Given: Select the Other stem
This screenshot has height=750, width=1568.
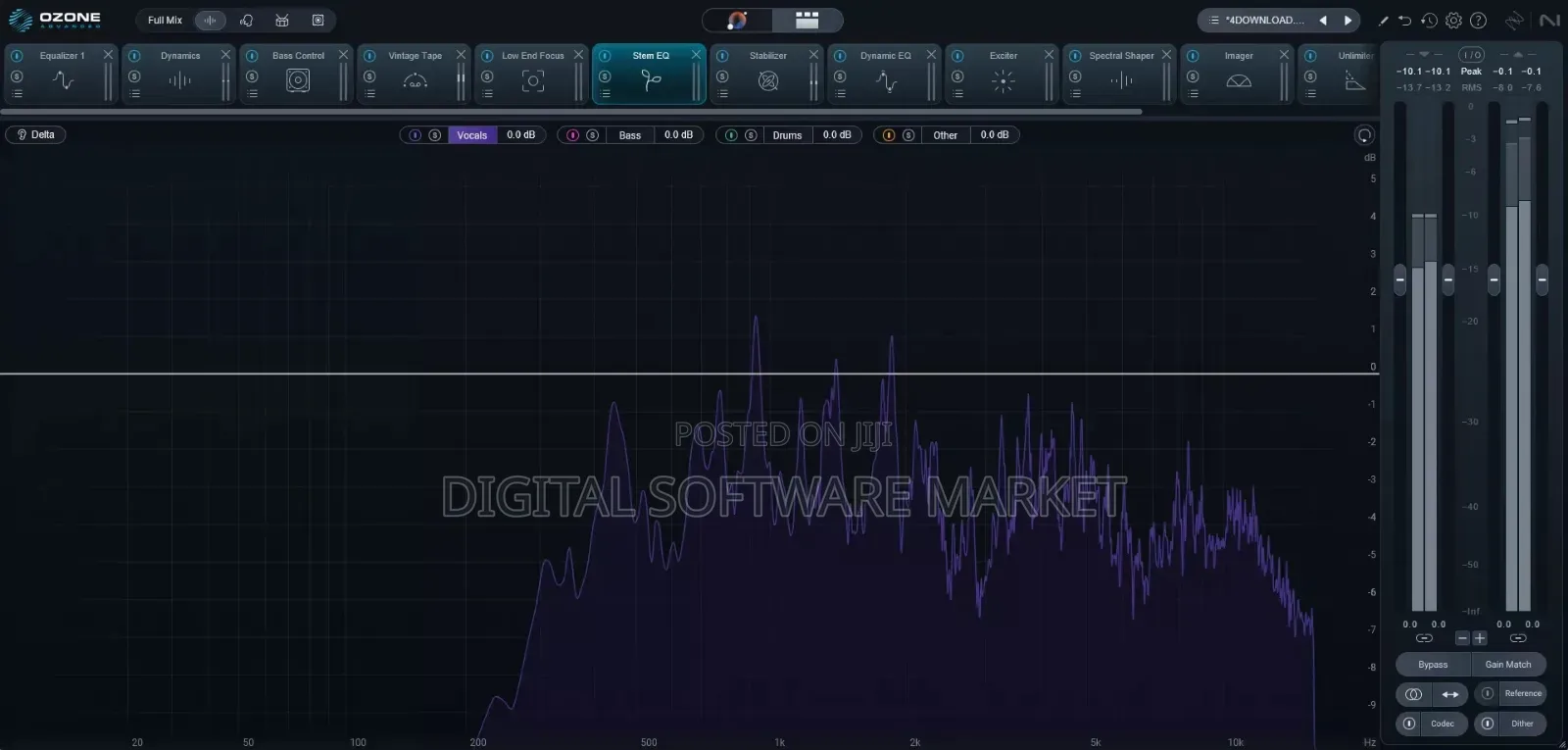Looking at the screenshot, I should pyautogui.click(x=946, y=135).
